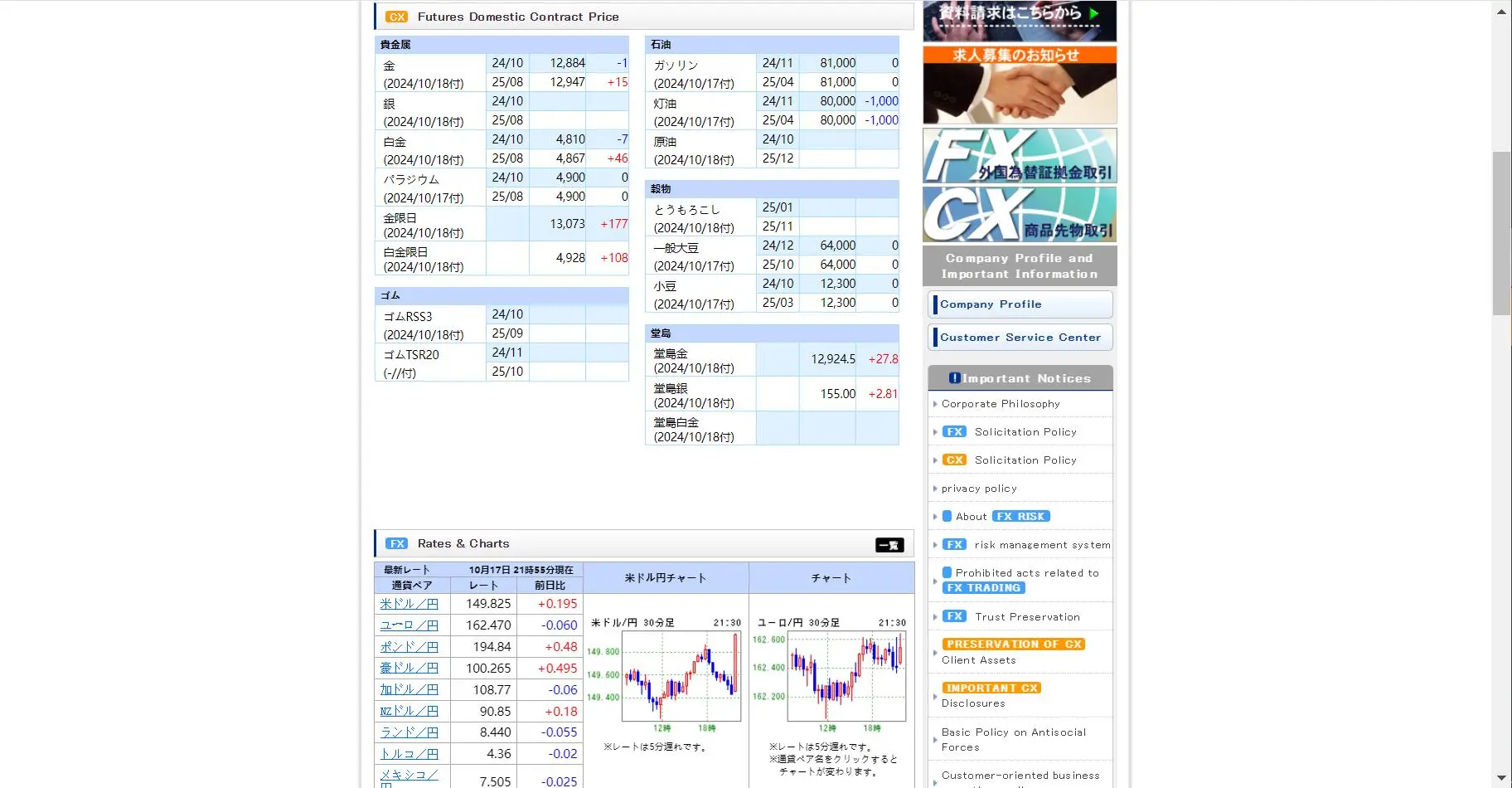Click the 白金限日 price 4,928

[x=570, y=258]
